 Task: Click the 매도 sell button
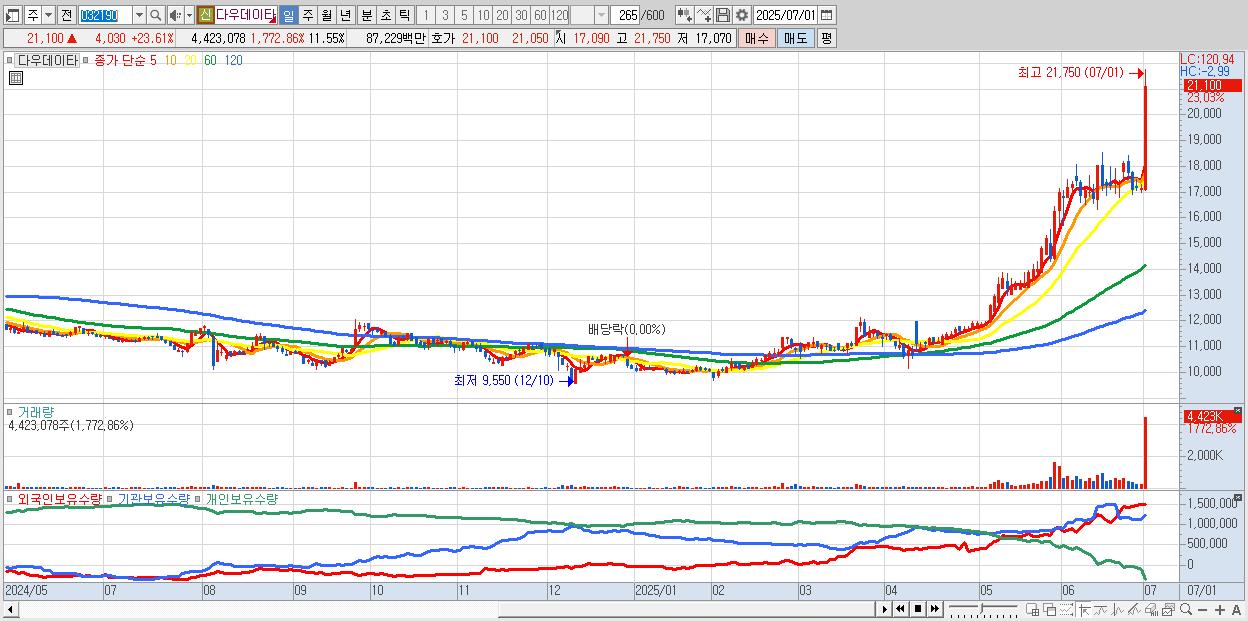click(x=796, y=38)
